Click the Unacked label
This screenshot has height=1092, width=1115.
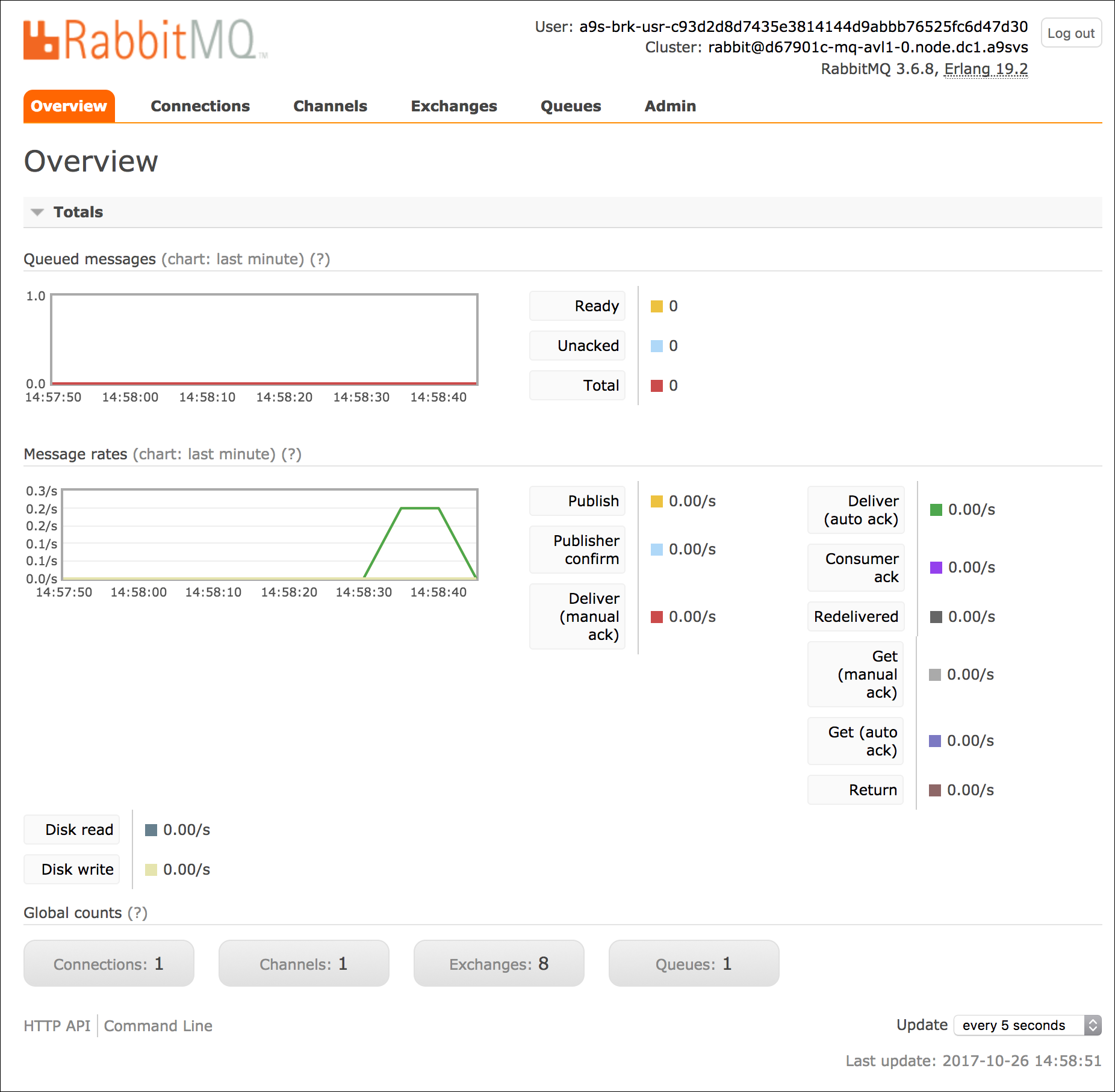577,346
